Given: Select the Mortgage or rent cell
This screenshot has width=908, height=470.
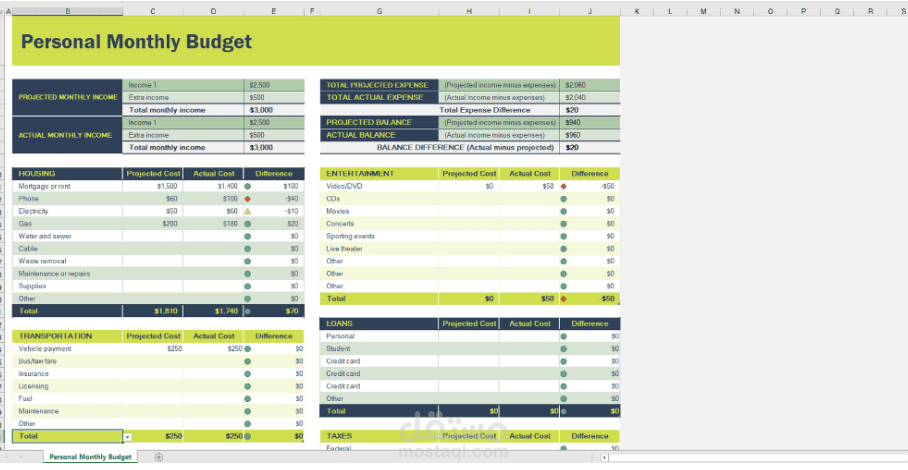Looking at the screenshot, I should (68, 186).
